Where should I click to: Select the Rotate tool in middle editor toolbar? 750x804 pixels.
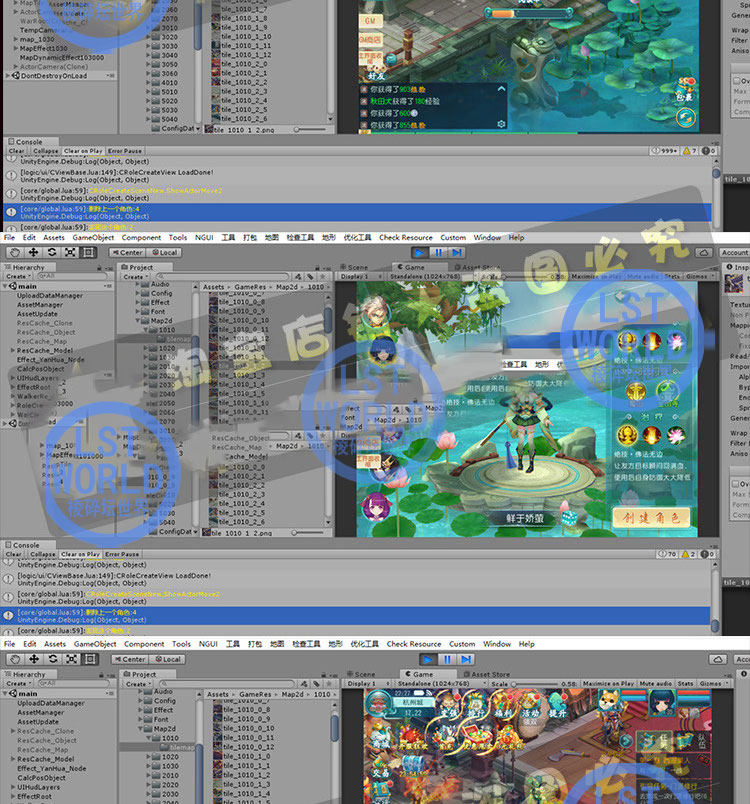(x=52, y=252)
